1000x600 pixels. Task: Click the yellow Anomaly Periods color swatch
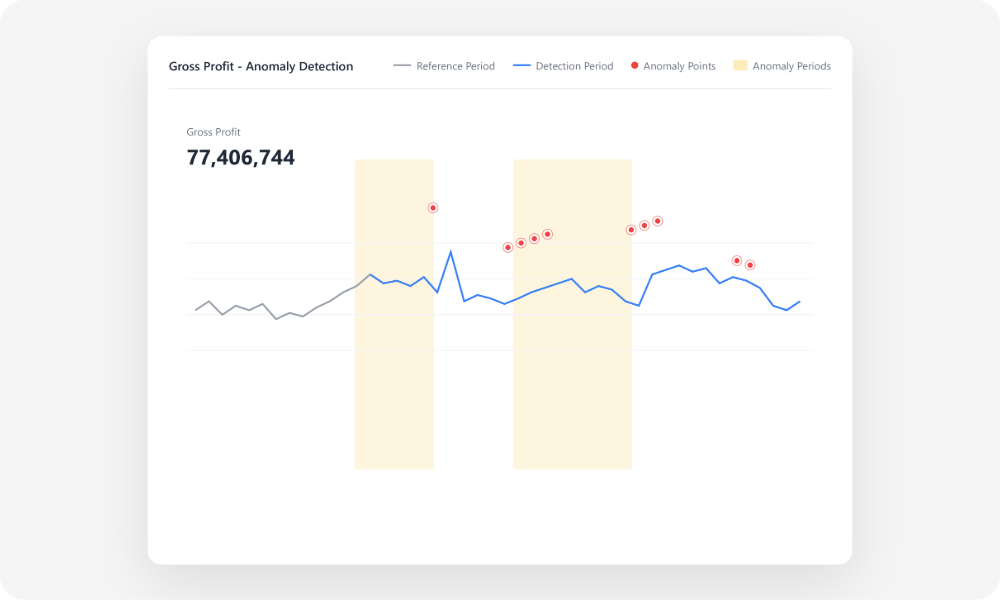(742, 65)
